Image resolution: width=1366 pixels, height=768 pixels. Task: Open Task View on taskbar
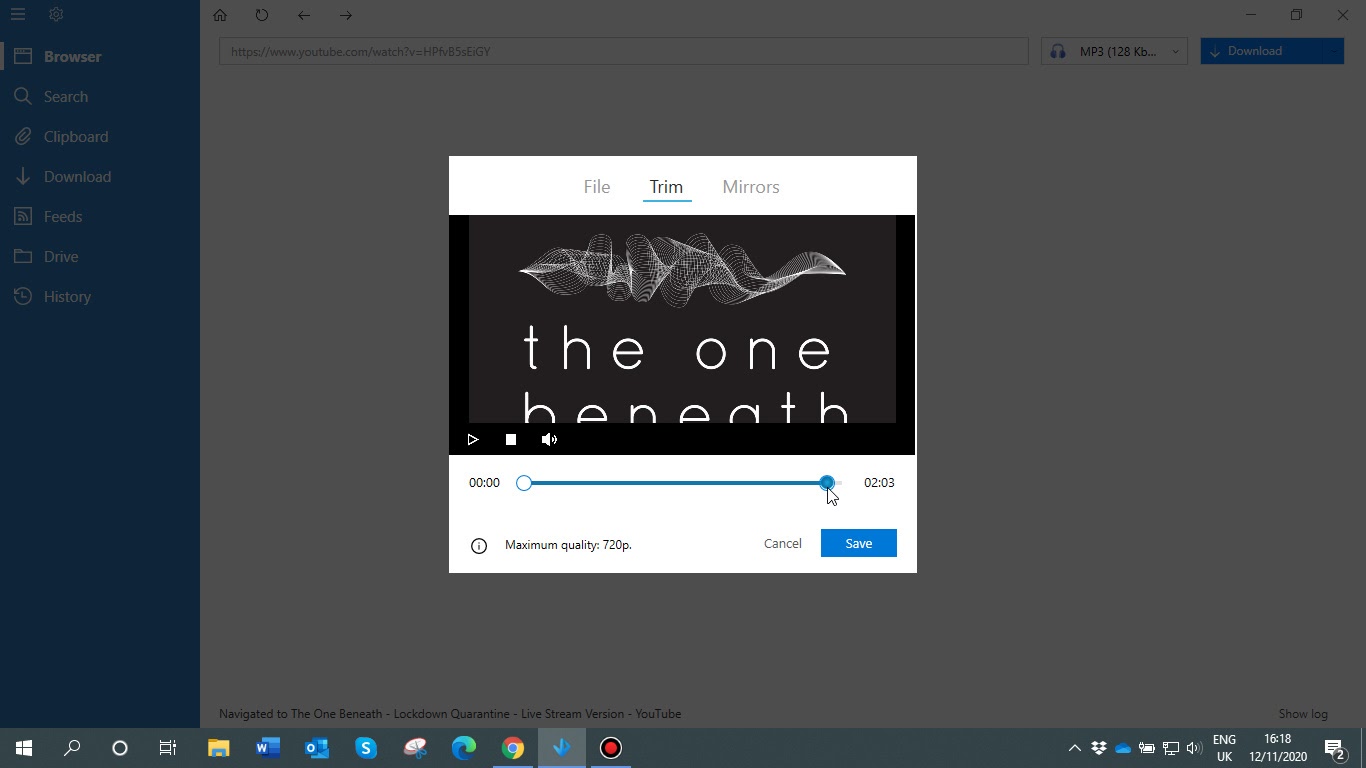(x=168, y=748)
